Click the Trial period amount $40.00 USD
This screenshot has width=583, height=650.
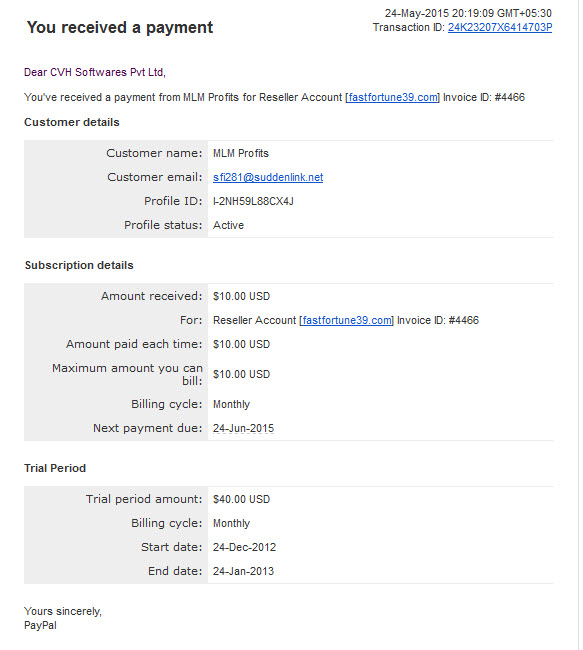241,499
